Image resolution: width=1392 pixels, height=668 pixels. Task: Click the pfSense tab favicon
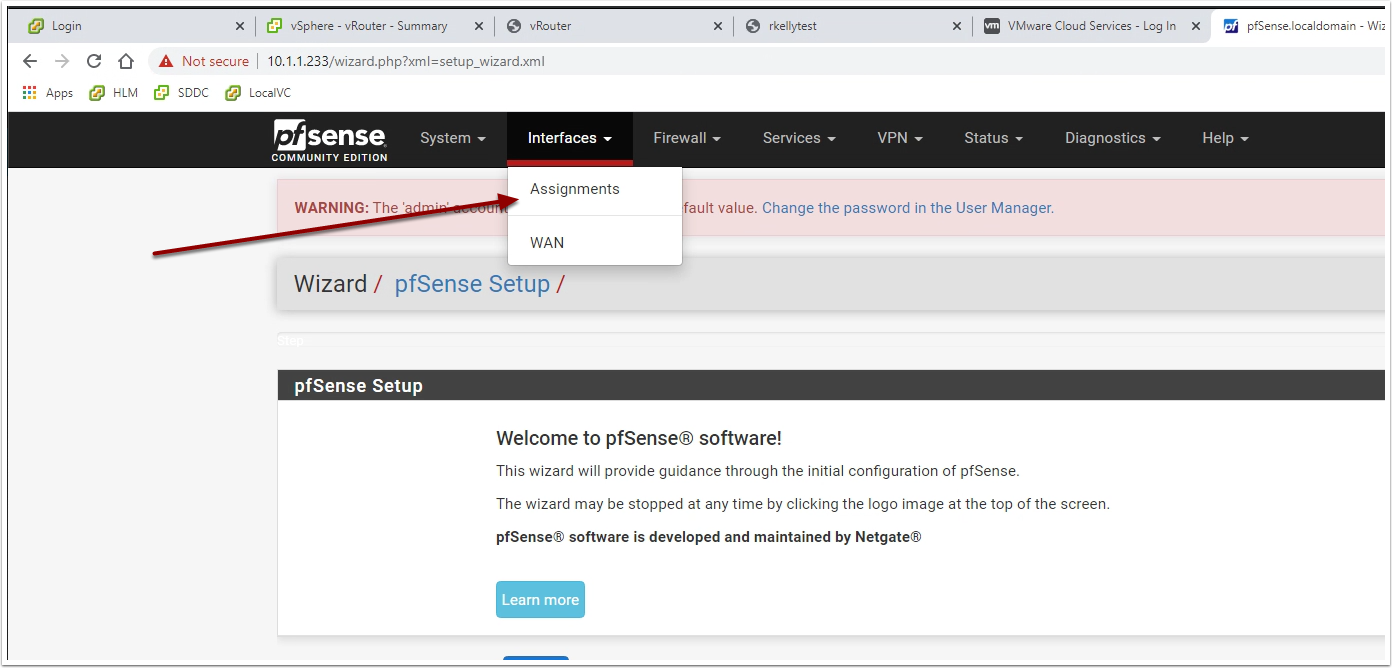(1231, 26)
